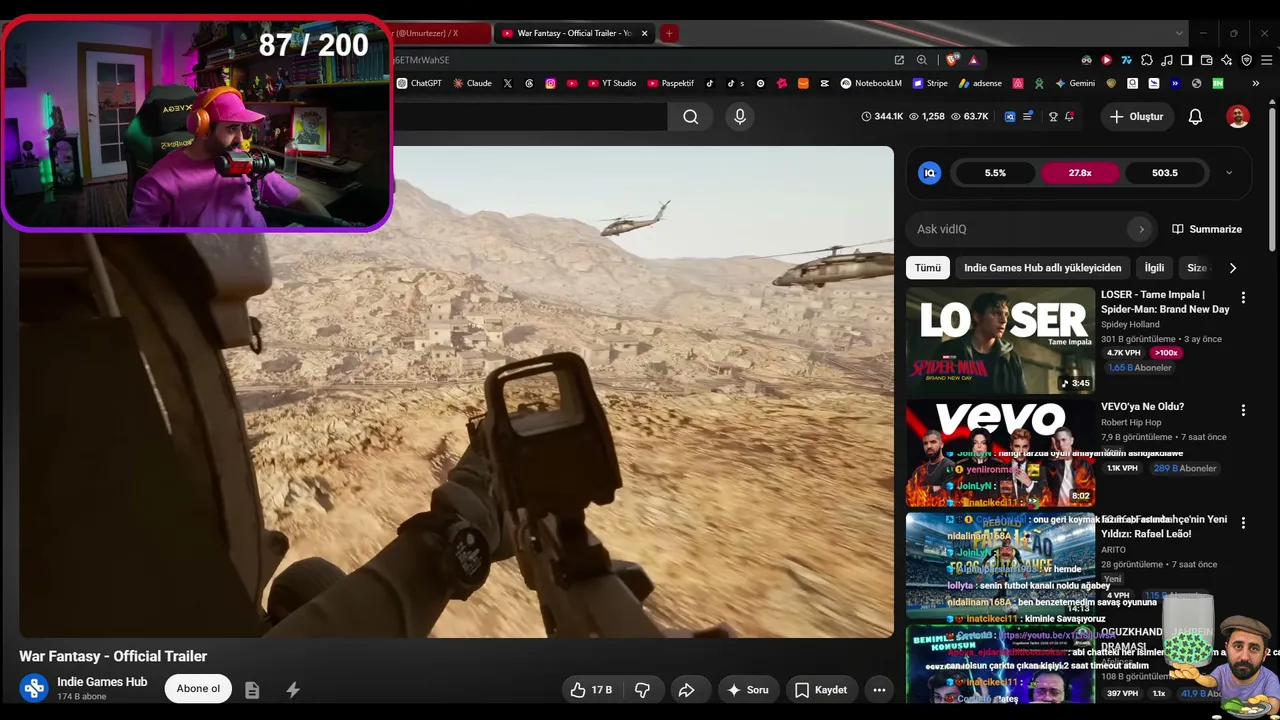Open Stripe bookmark
This screenshot has width=1280, height=720.
click(x=930, y=84)
